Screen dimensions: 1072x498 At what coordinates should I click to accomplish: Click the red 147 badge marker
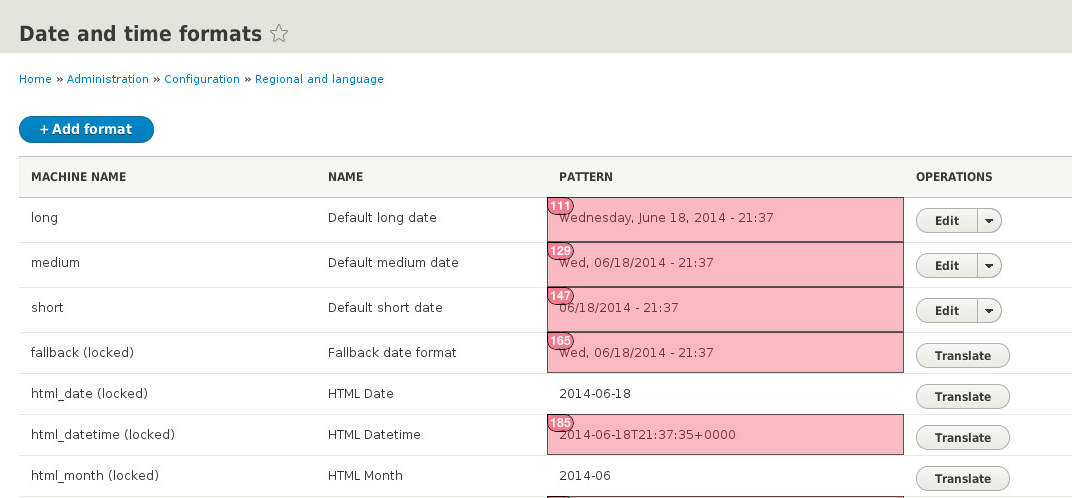[560, 296]
